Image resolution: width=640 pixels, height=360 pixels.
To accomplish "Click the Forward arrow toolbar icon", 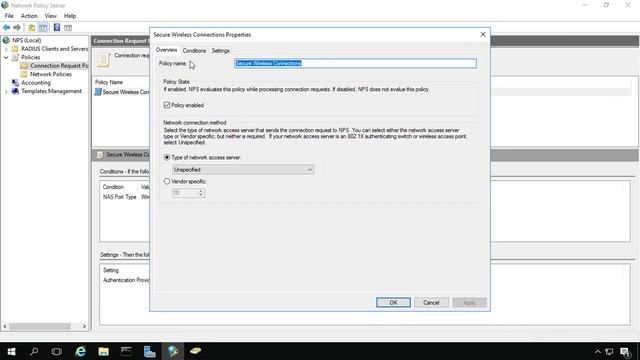I will 17,27.
